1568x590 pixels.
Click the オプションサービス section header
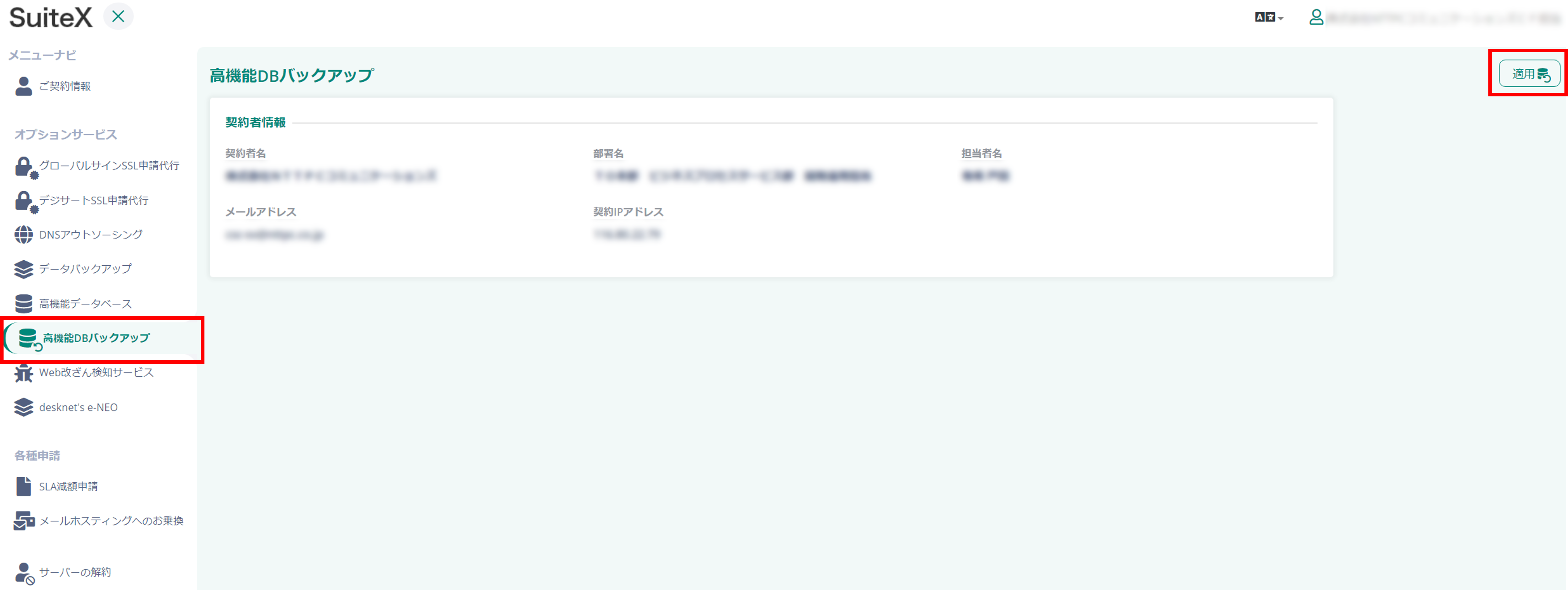66,134
